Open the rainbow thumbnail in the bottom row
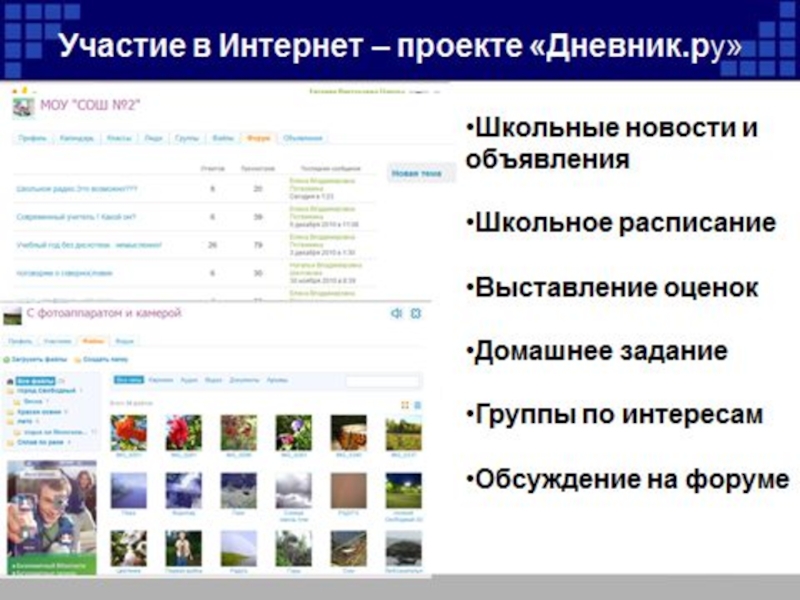The image size is (800, 600). (x=239, y=548)
